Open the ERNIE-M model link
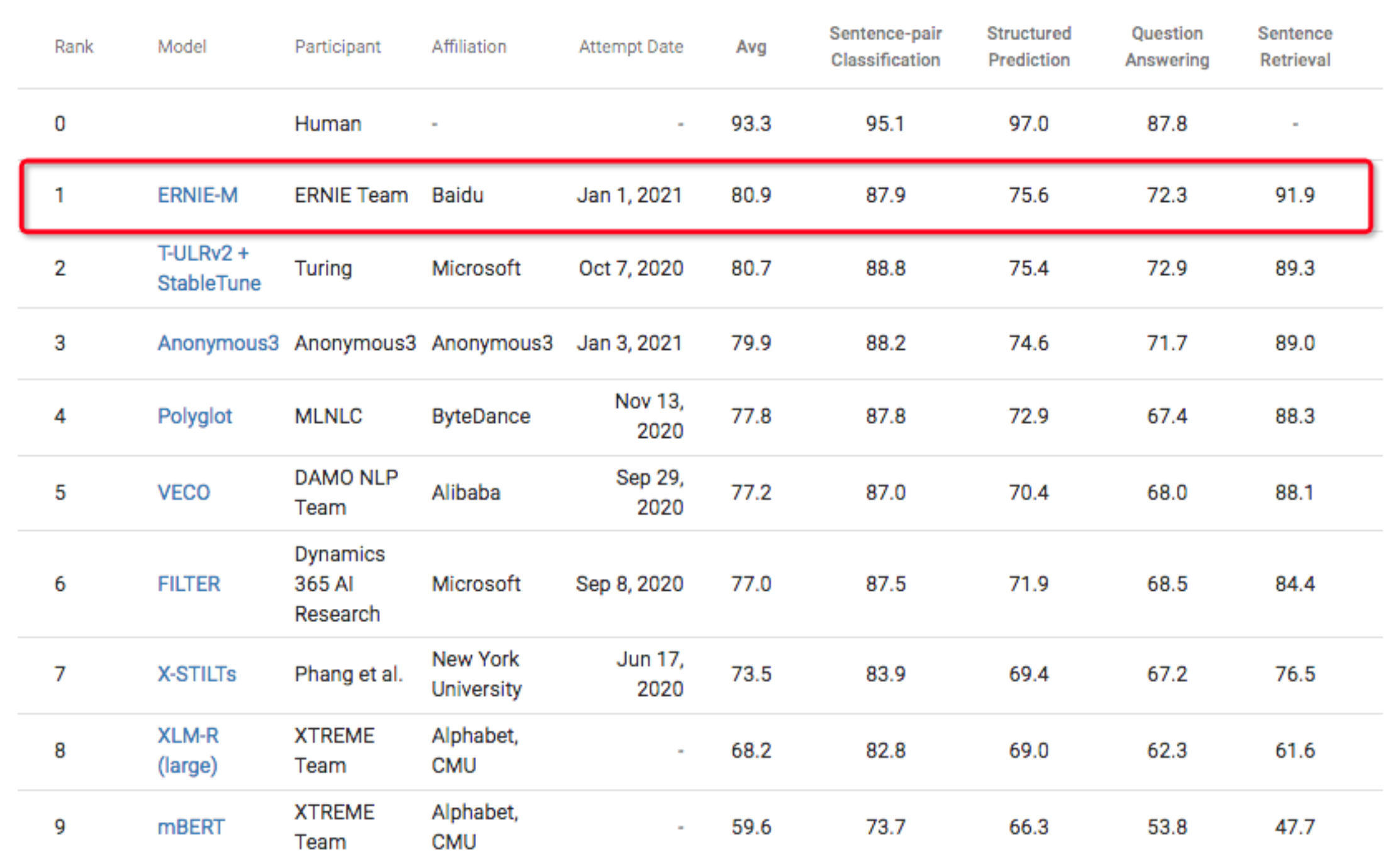 pyautogui.click(x=197, y=195)
